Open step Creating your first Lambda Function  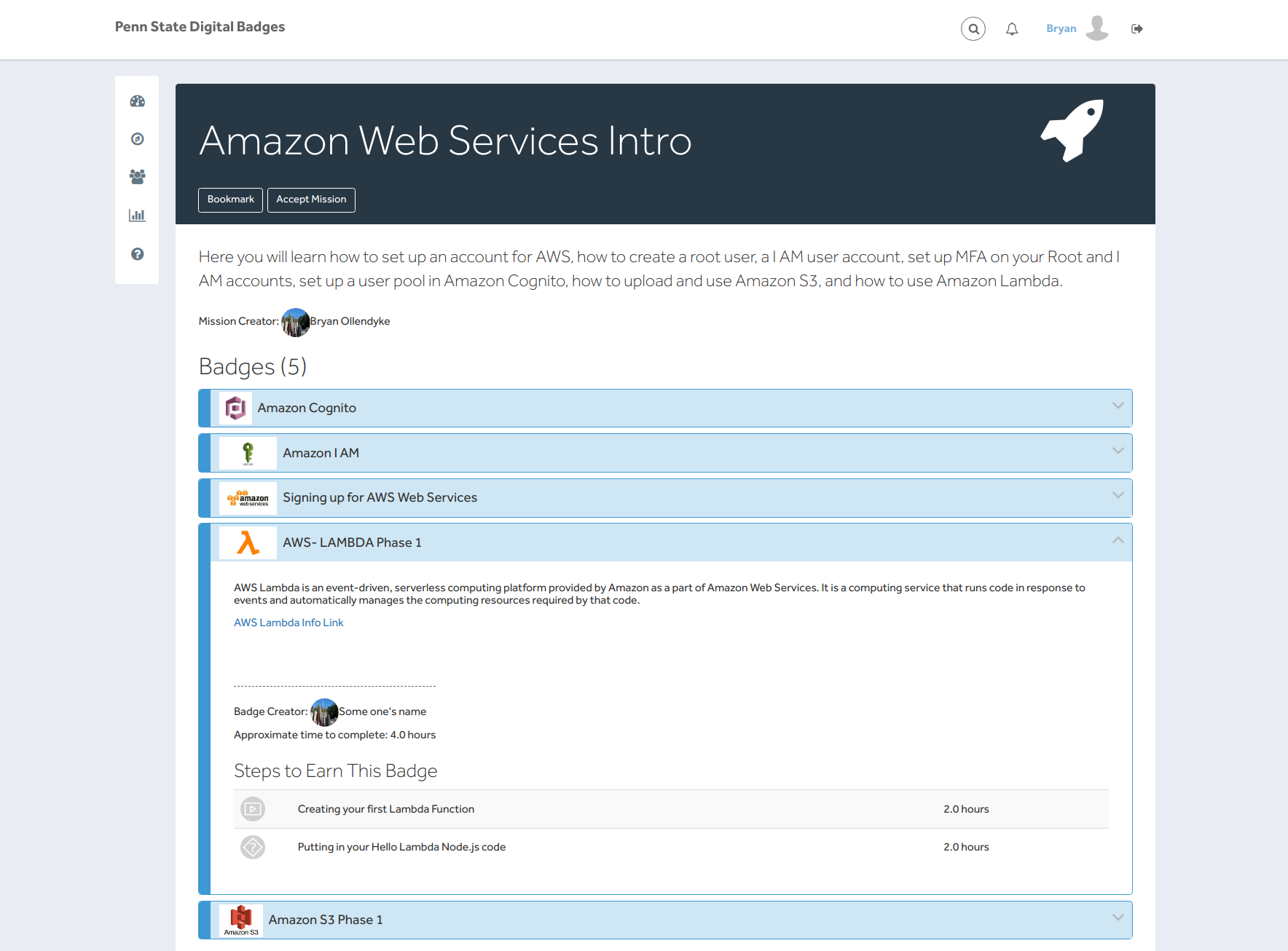(385, 809)
